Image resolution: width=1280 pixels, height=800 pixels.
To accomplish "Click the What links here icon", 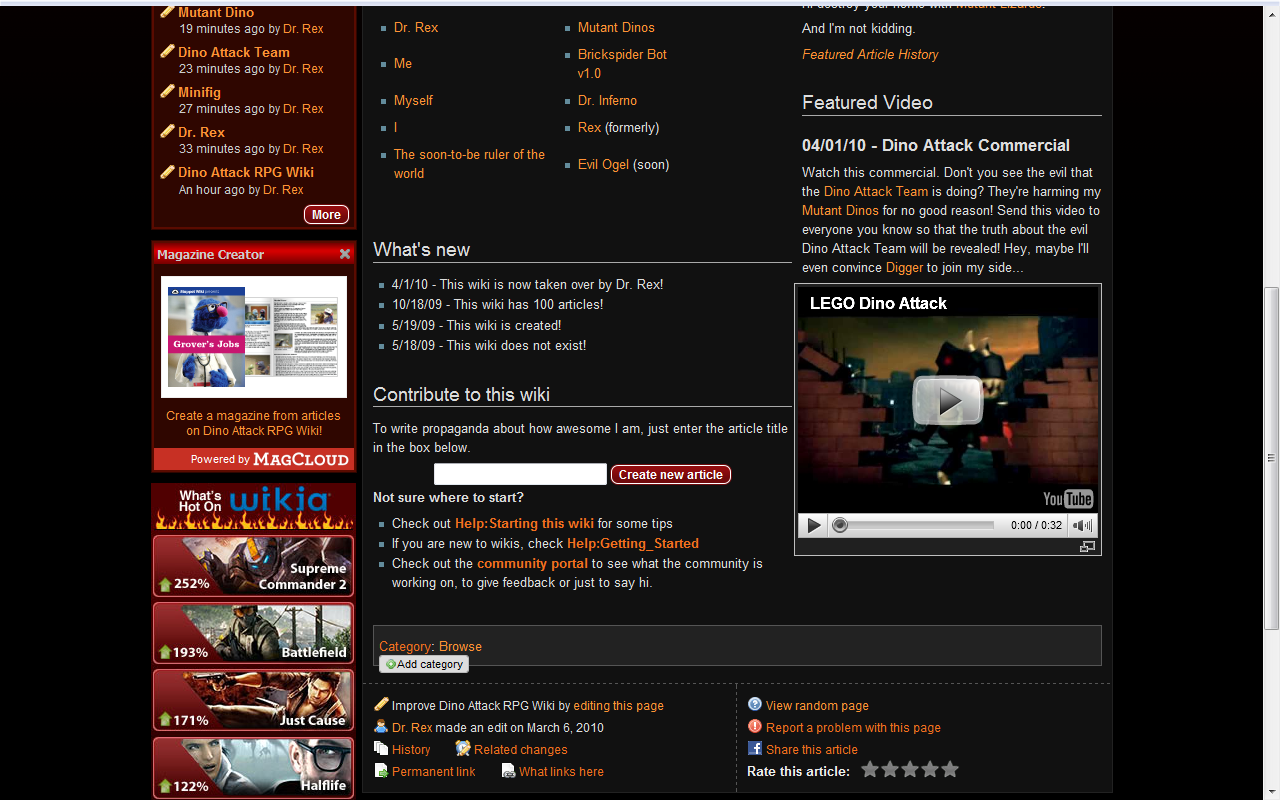I will (508, 770).
